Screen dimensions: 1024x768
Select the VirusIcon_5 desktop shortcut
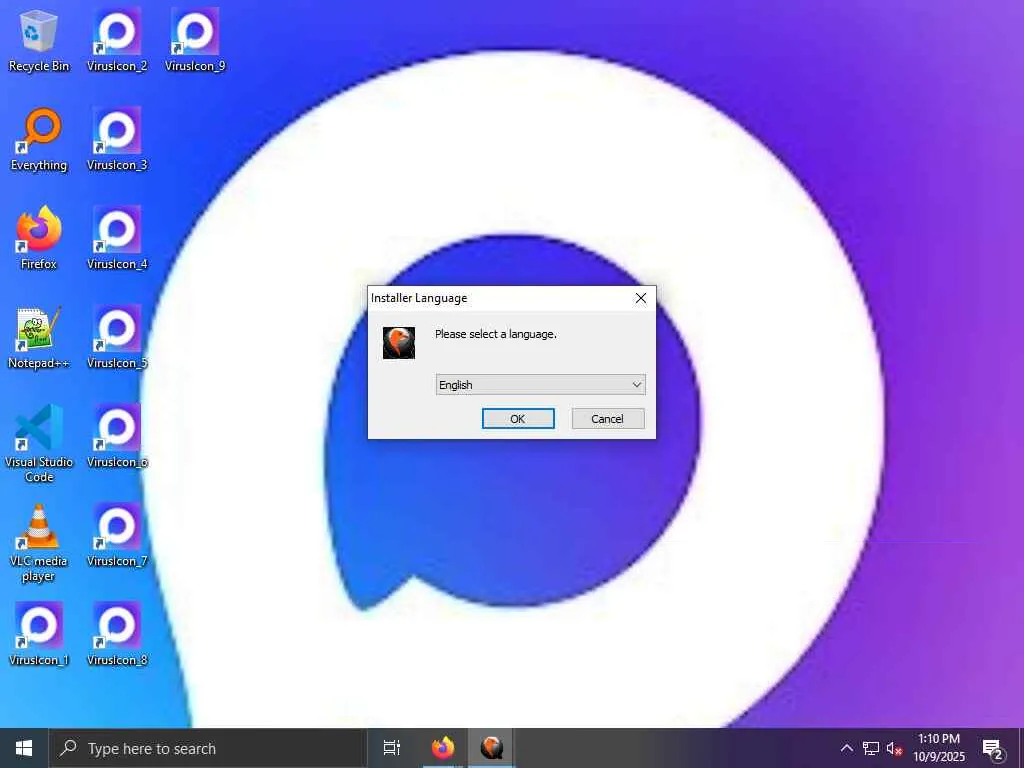[117, 338]
